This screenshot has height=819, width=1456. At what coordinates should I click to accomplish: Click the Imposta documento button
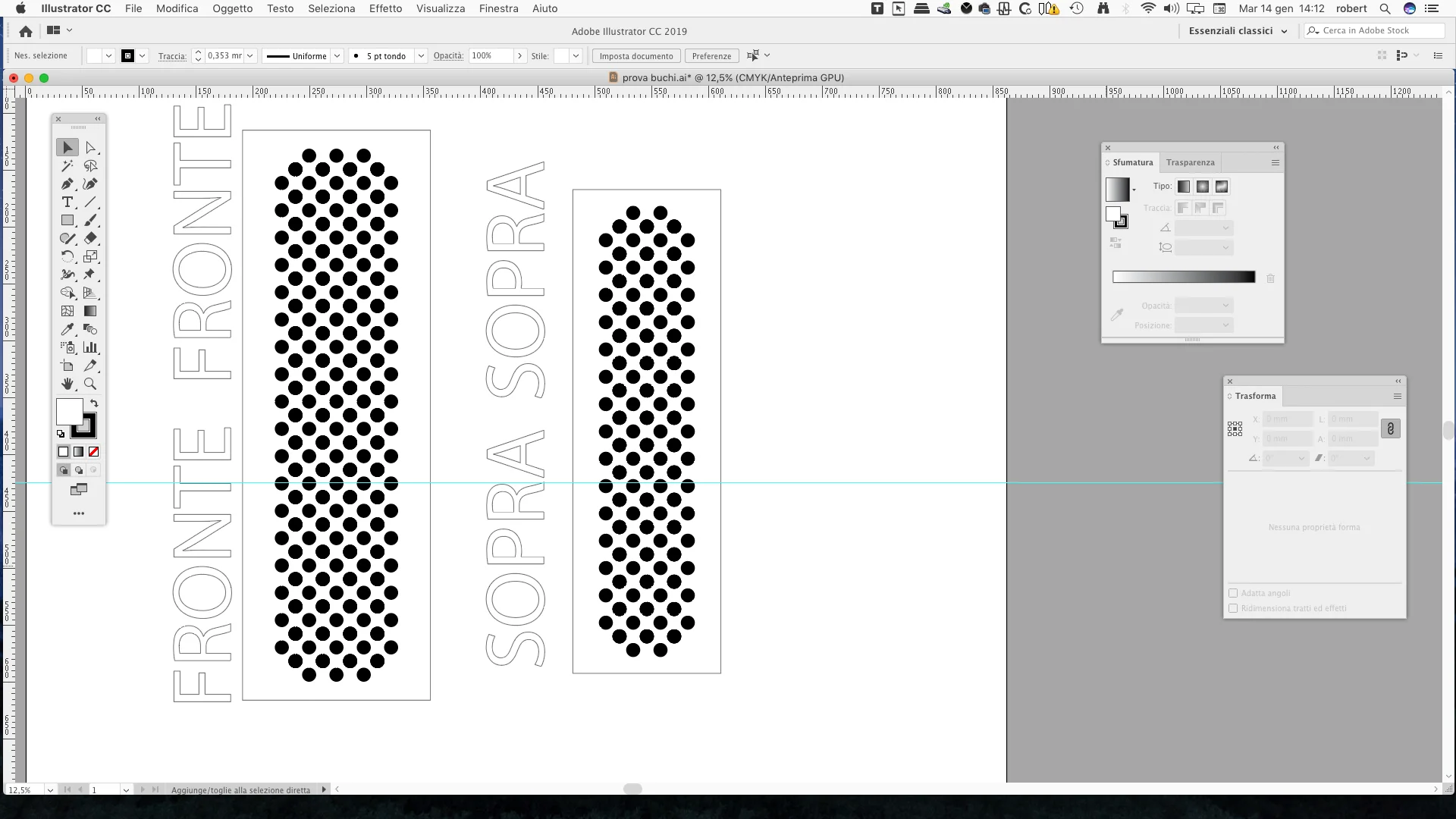pyautogui.click(x=635, y=56)
